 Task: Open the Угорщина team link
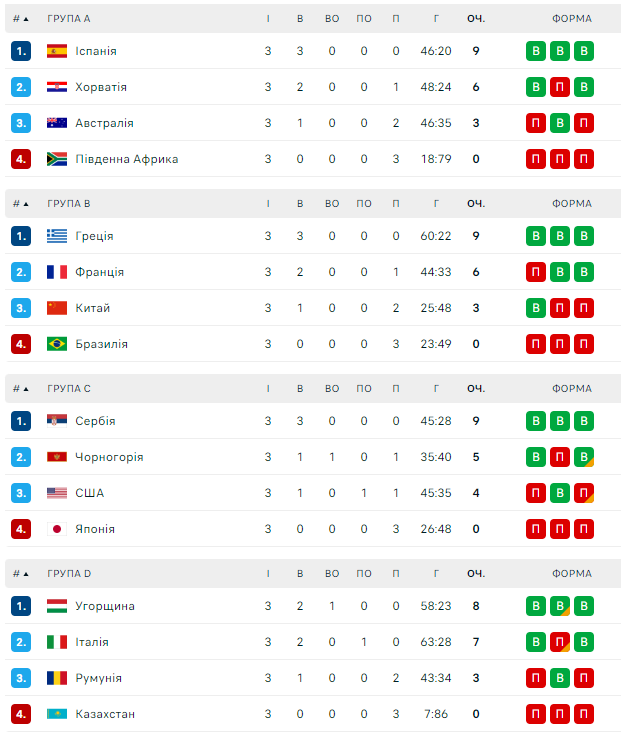click(105, 606)
